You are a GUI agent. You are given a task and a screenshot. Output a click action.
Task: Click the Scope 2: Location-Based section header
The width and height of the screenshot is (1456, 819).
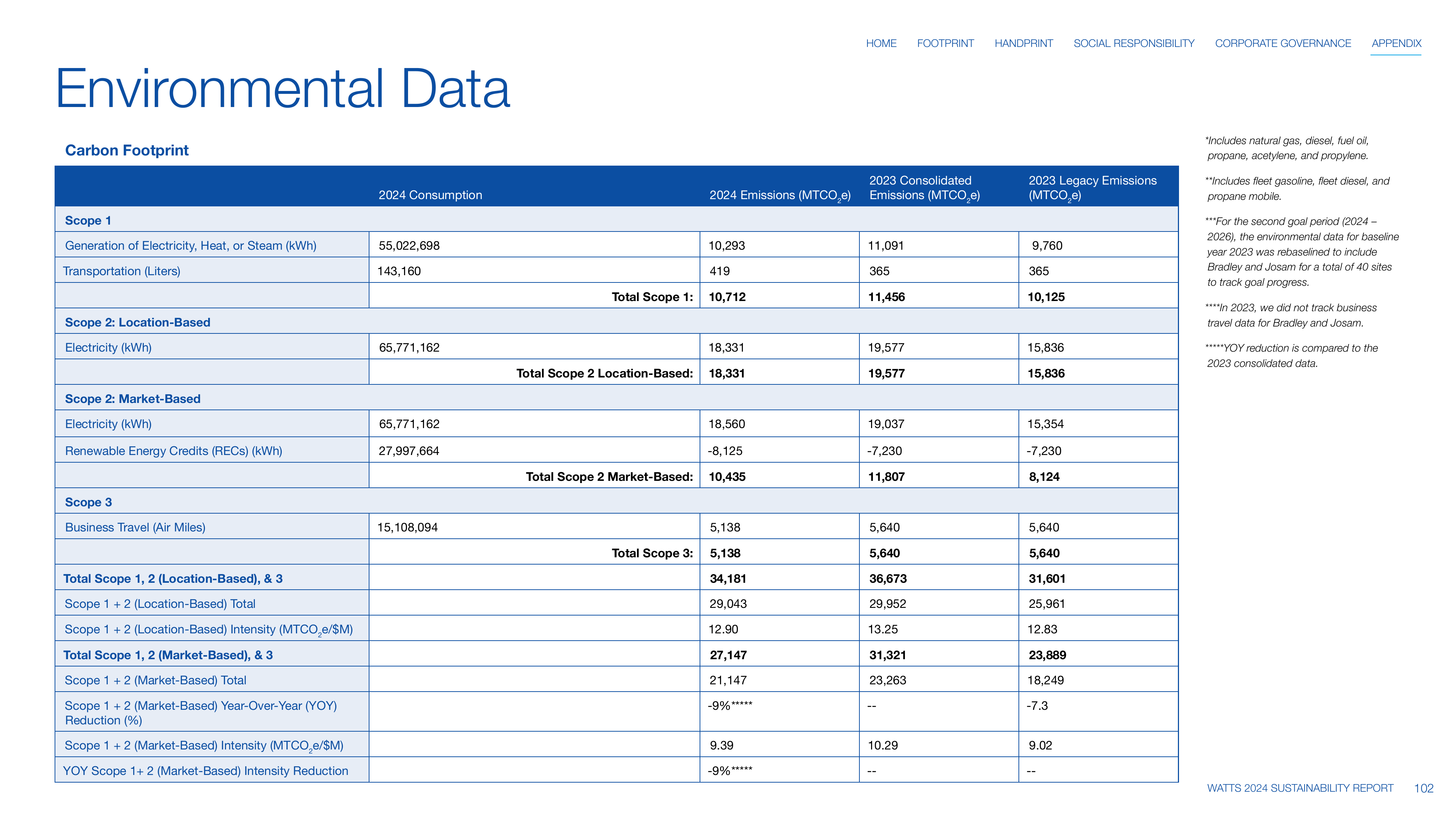(x=617, y=322)
